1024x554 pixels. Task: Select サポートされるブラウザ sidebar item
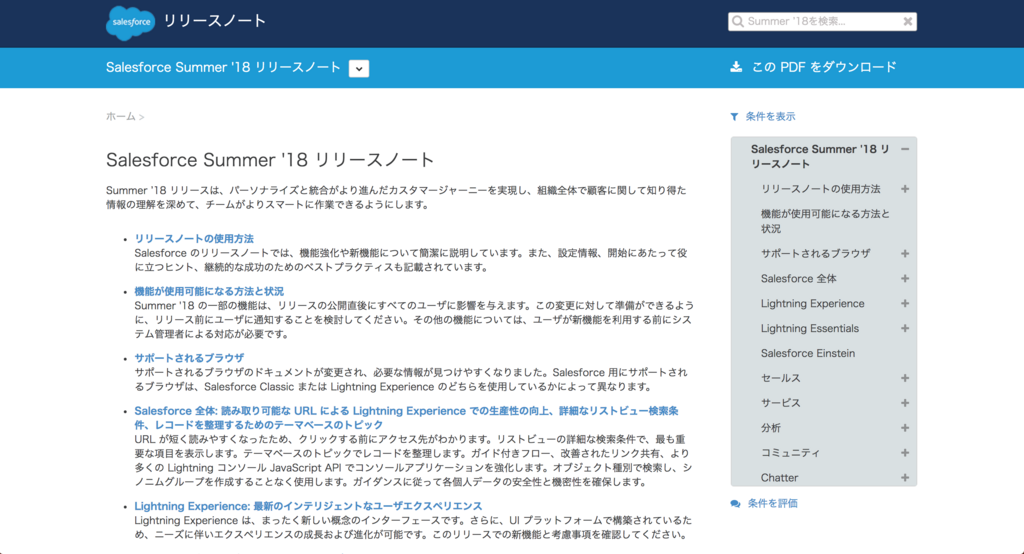click(815, 253)
